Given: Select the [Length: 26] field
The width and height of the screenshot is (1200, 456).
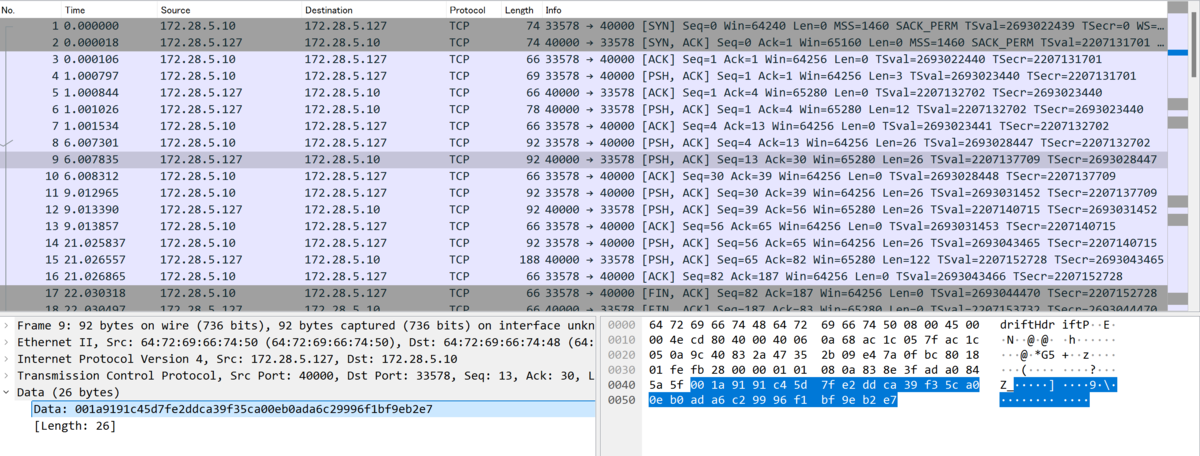Looking at the screenshot, I should (x=75, y=426).
